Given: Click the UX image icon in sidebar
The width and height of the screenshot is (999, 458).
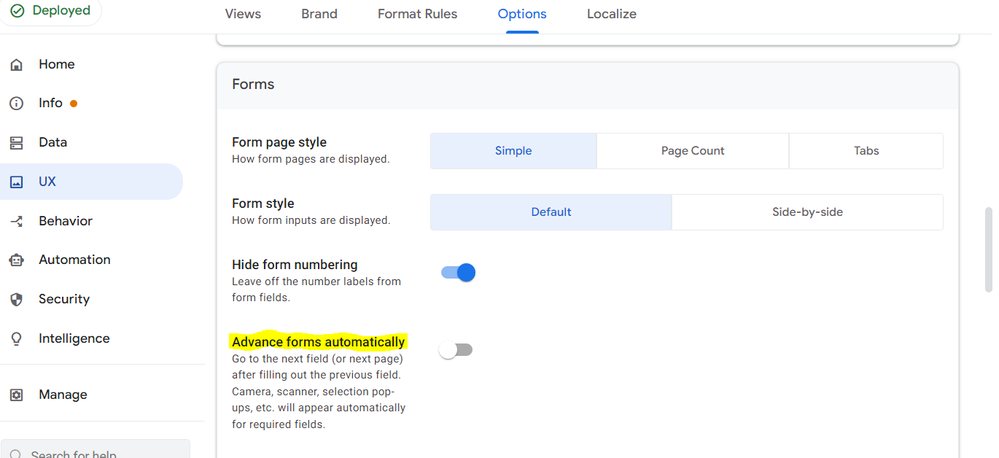Looking at the screenshot, I should (17, 182).
